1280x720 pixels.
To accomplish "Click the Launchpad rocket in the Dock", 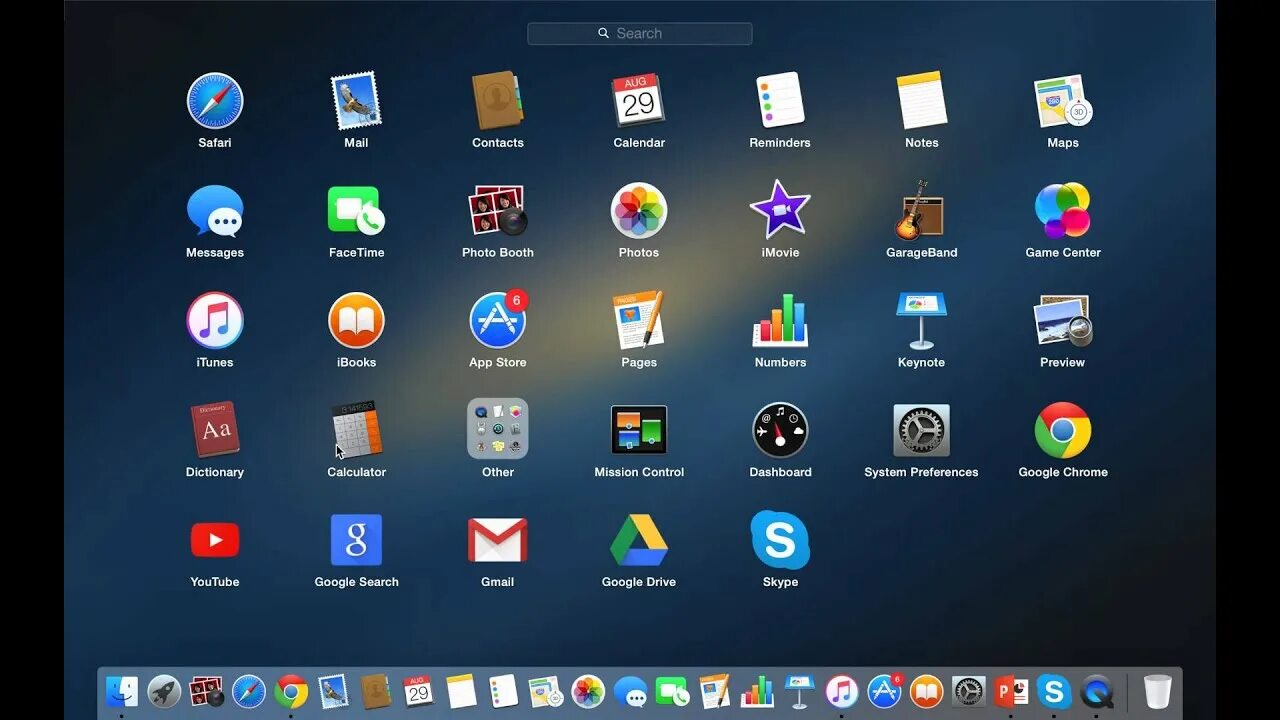I will pyautogui.click(x=164, y=691).
